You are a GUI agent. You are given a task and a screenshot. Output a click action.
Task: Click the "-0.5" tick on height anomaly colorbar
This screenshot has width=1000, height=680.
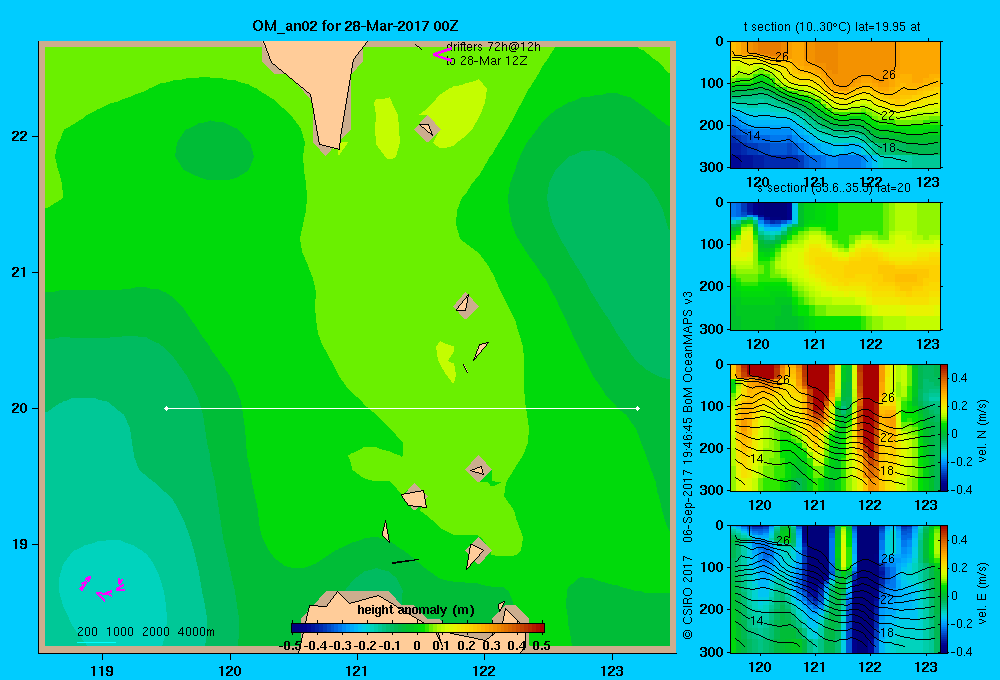click(290, 646)
